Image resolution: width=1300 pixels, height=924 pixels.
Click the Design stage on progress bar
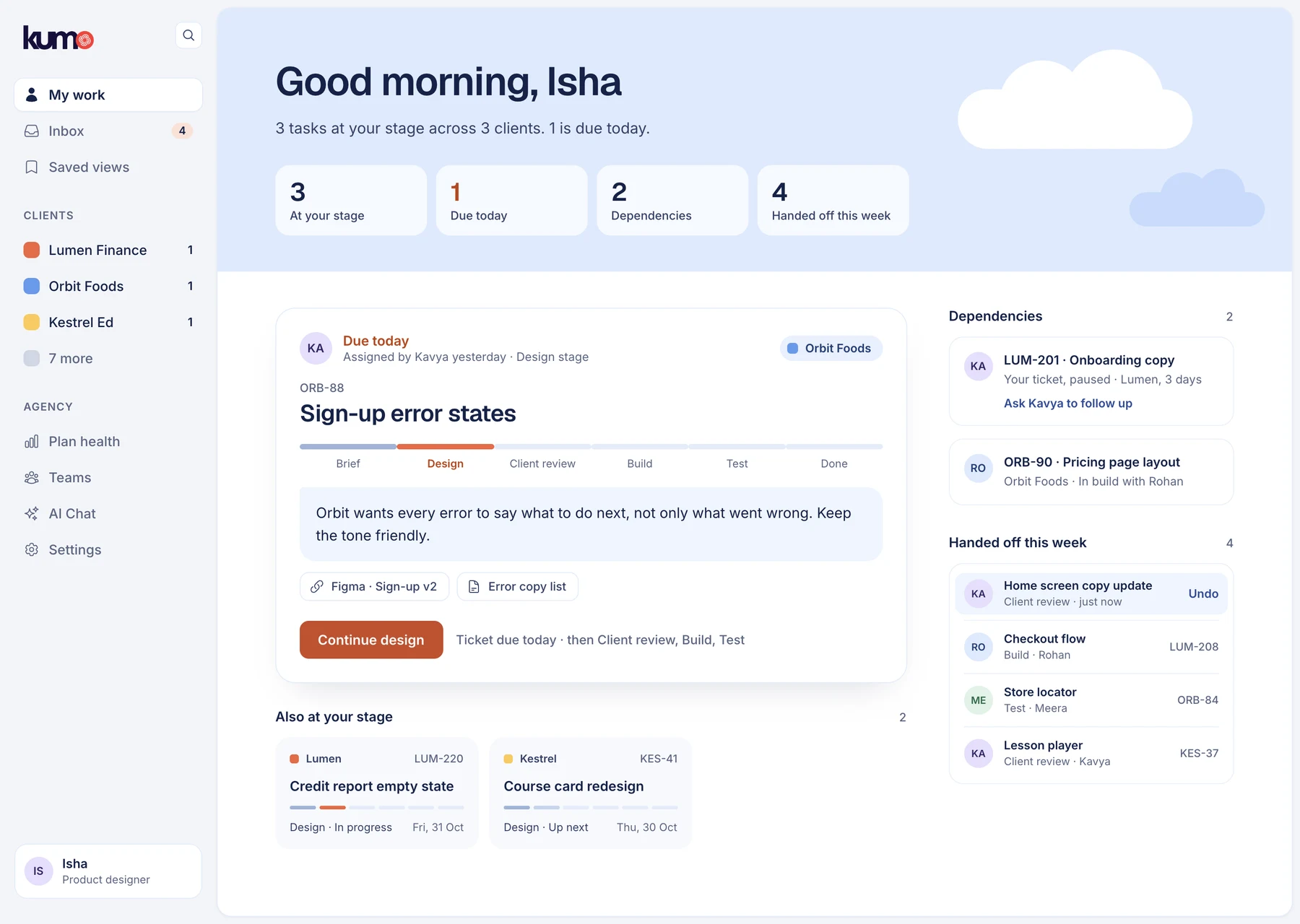pyautogui.click(x=445, y=456)
